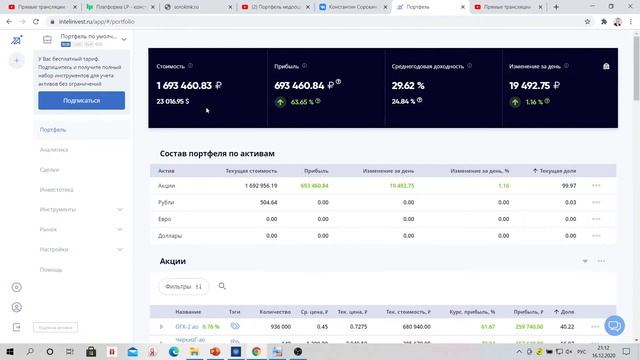
Task: Click ОГК-2 quantity 936 000
Action: (x=280, y=327)
